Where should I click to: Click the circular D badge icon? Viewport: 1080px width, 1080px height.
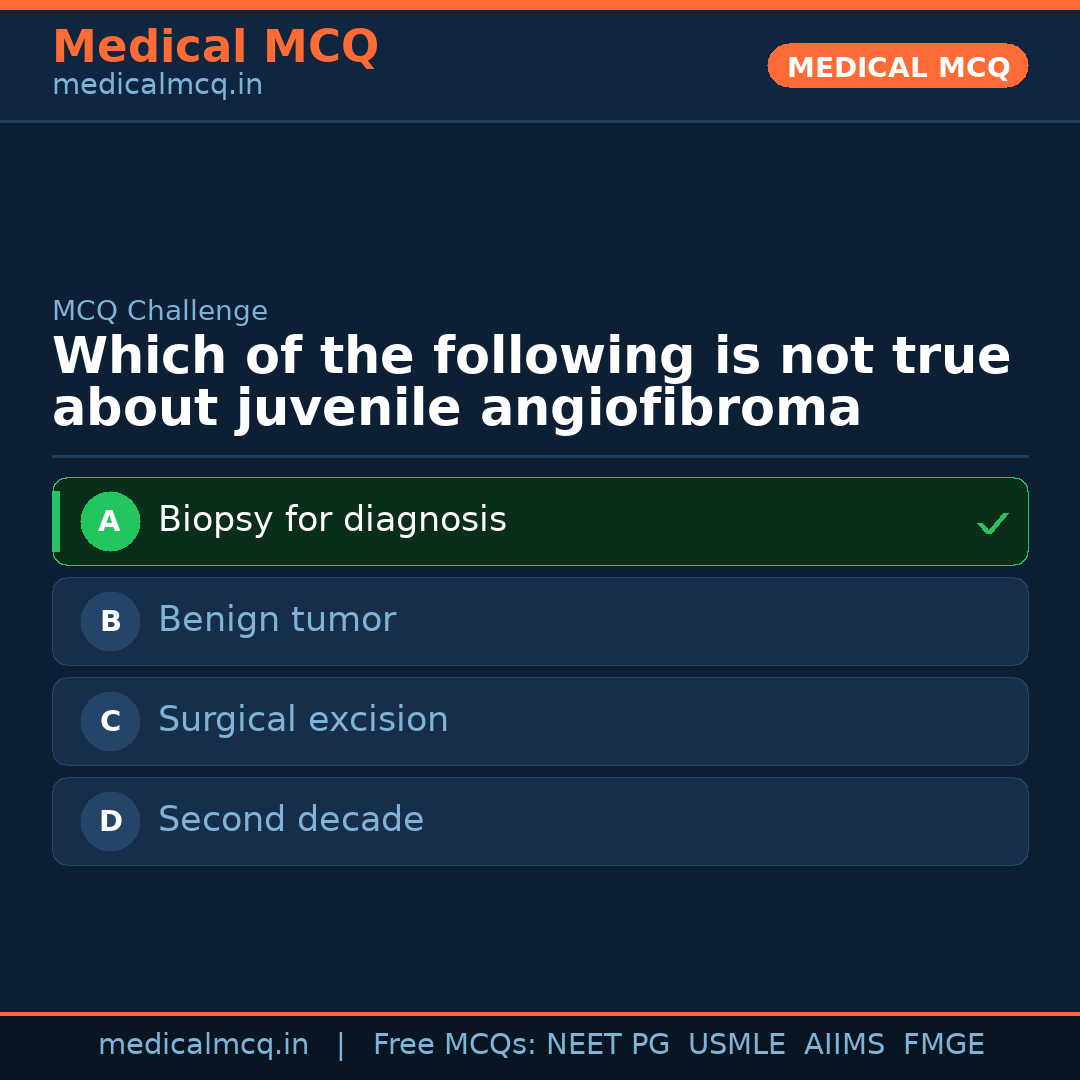click(110, 821)
